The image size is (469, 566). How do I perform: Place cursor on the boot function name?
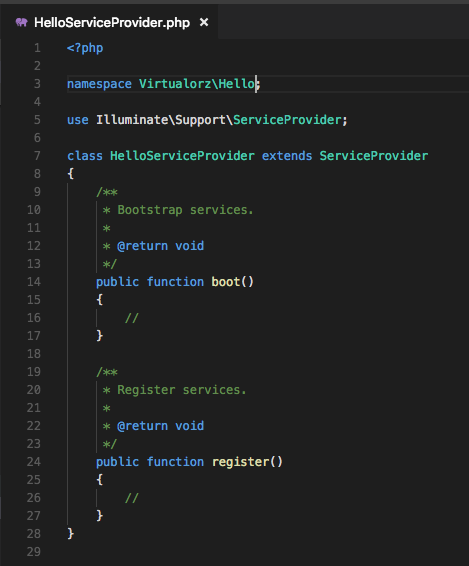[226, 282]
